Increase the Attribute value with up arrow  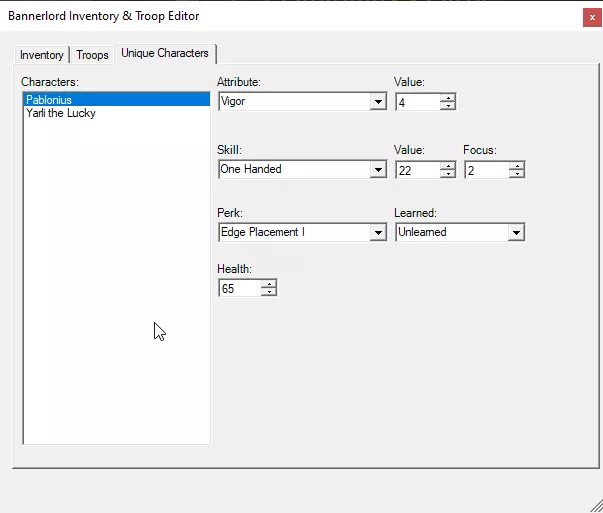(x=448, y=98)
